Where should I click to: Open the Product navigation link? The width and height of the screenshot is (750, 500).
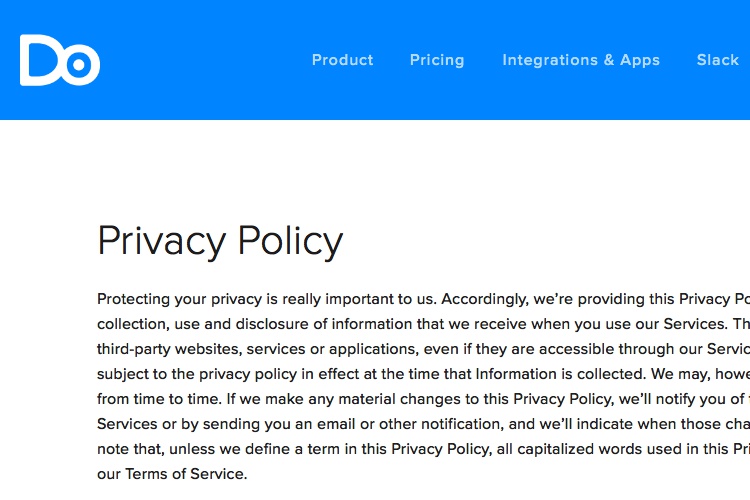pos(342,60)
